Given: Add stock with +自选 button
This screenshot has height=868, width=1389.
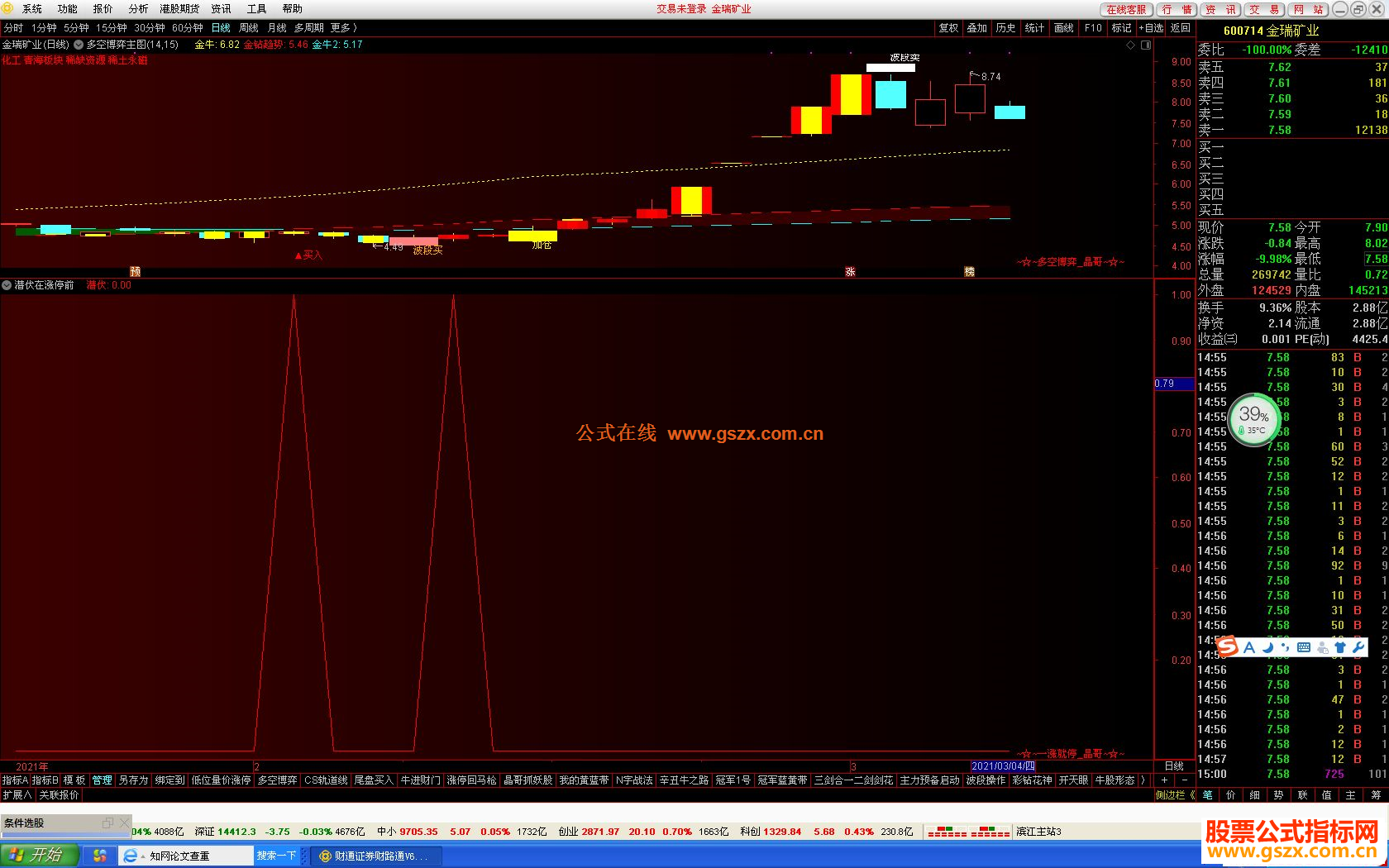Looking at the screenshot, I should pos(1151,28).
